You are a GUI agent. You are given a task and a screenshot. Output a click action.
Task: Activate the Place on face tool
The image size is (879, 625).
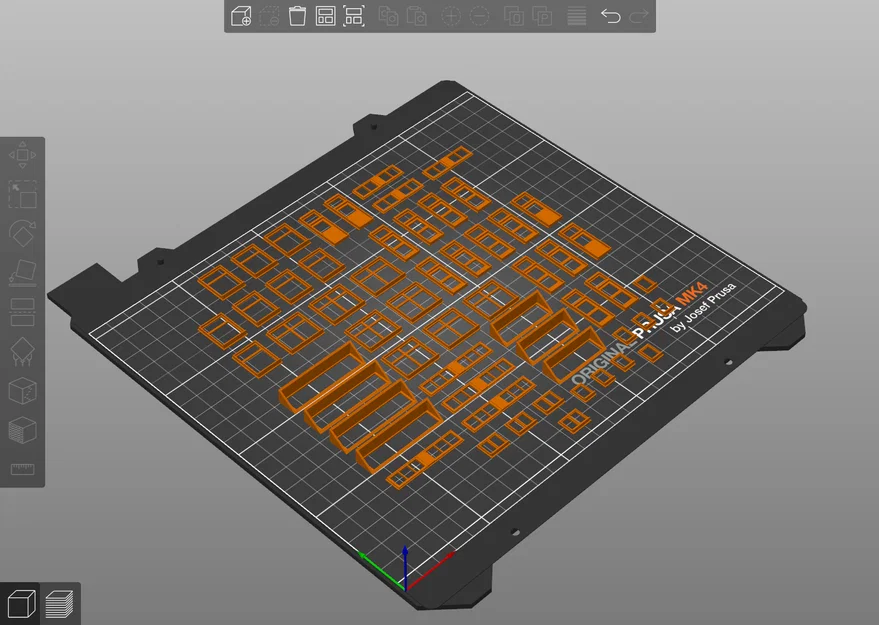[22, 272]
